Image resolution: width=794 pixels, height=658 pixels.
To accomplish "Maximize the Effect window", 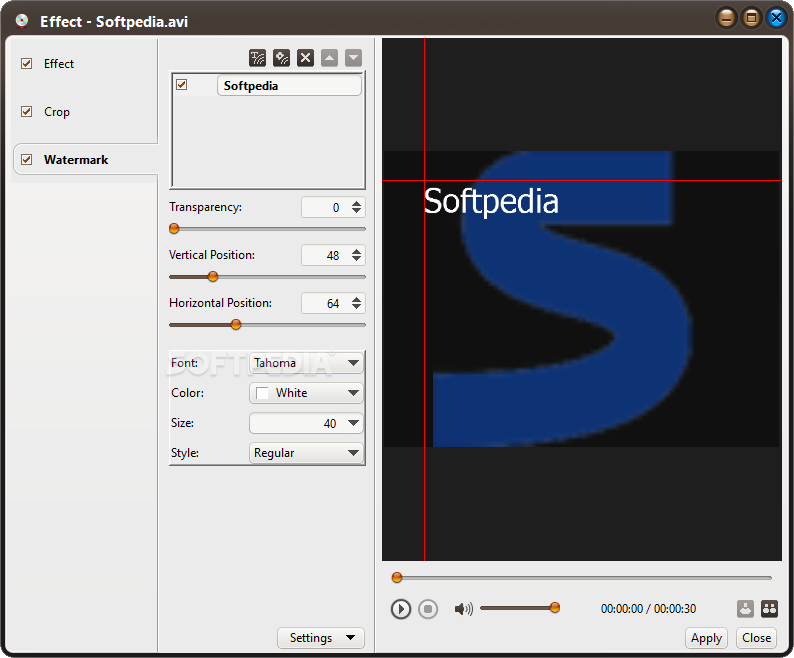I will click(751, 19).
